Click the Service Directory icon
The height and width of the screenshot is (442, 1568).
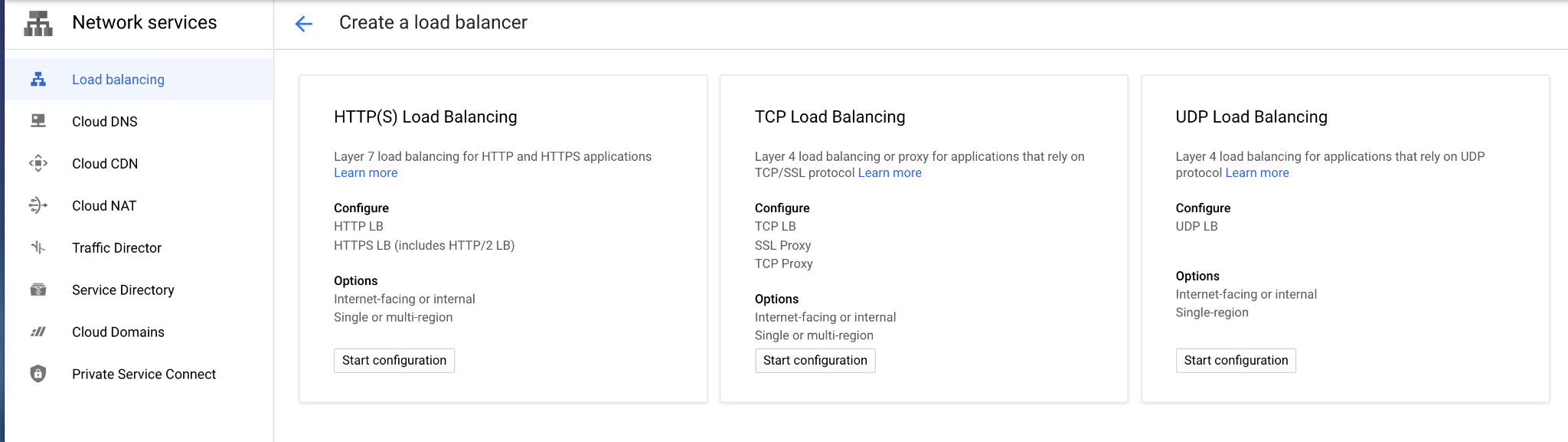click(38, 290)
